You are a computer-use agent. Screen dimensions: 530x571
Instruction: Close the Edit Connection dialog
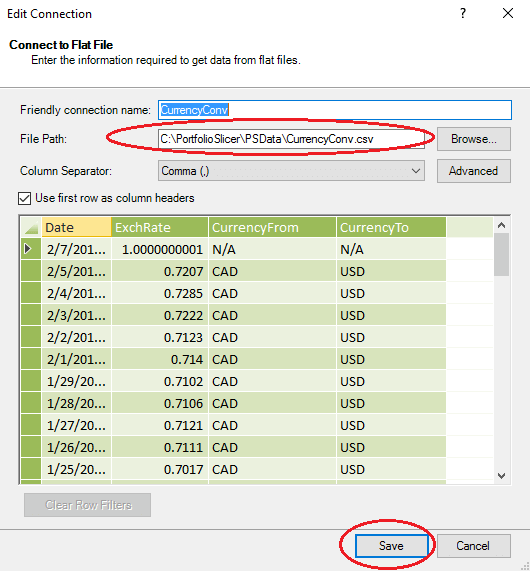point(508,13)
